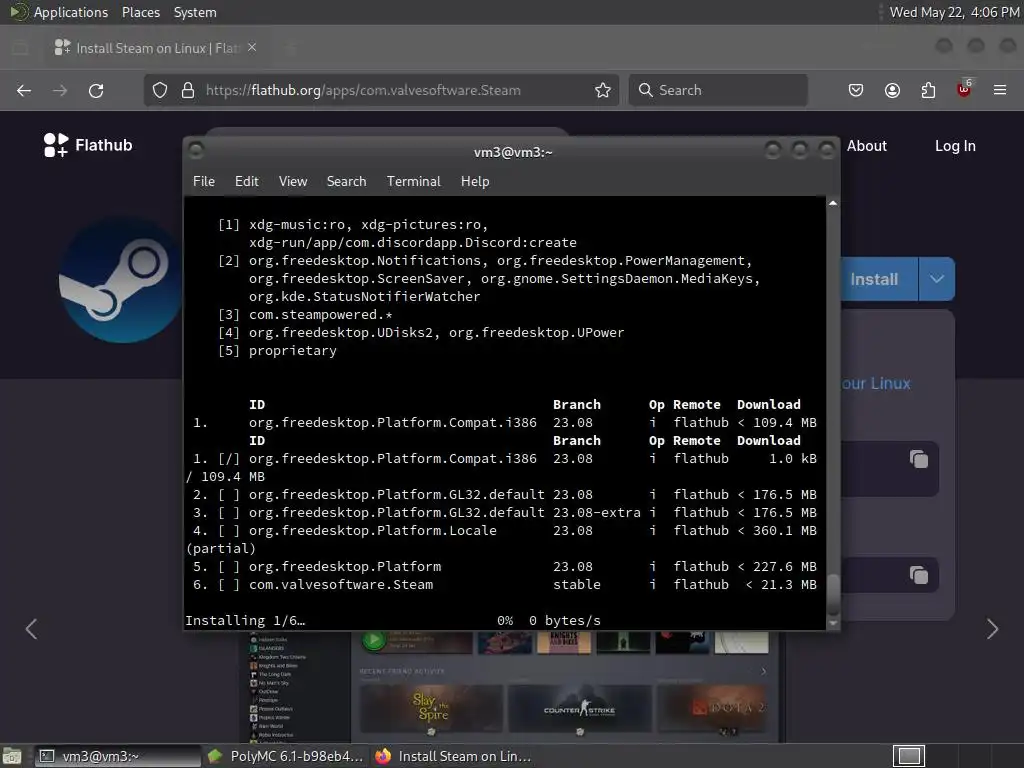Open the terminal Search menu
This screenshot has height=768, width=1024.
click(346, 181)
